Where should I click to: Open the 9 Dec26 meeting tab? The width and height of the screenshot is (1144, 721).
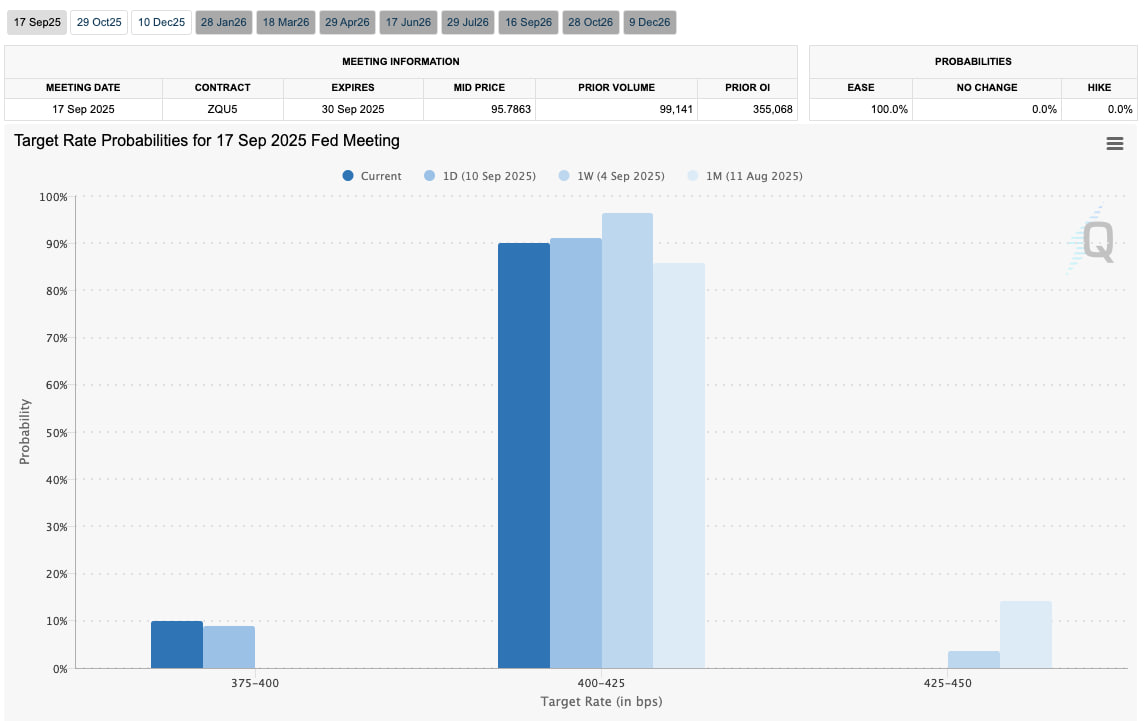(650, 22)
